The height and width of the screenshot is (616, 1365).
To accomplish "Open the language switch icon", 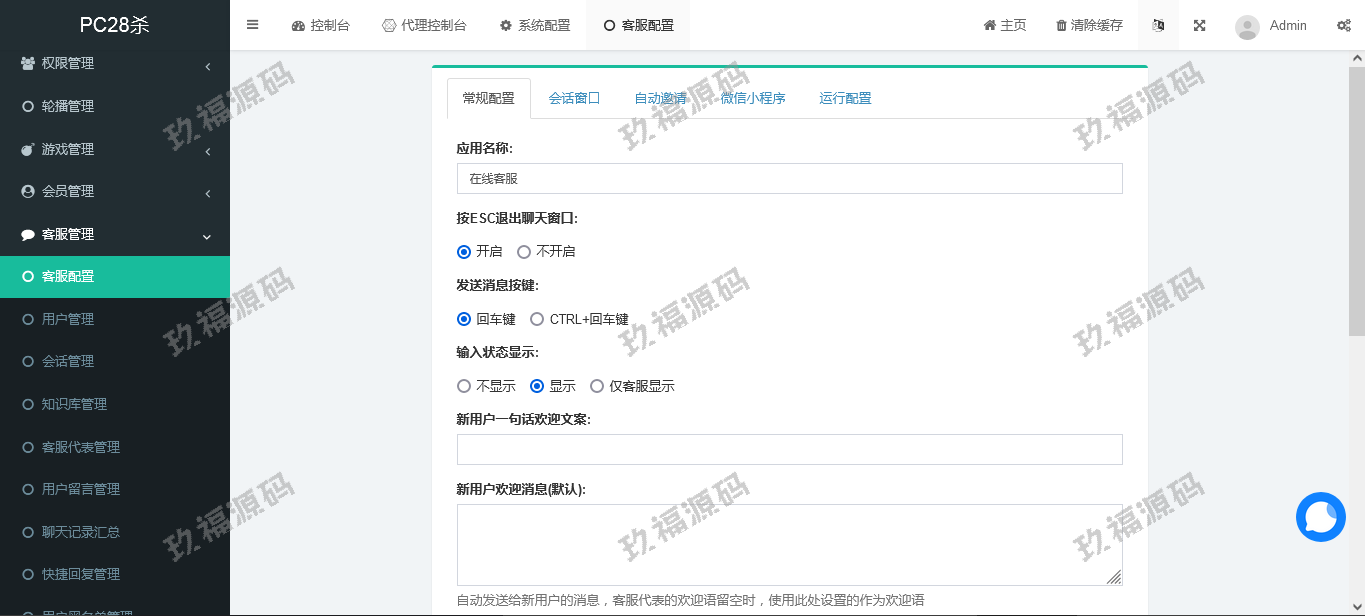I will coord(1158,25).
